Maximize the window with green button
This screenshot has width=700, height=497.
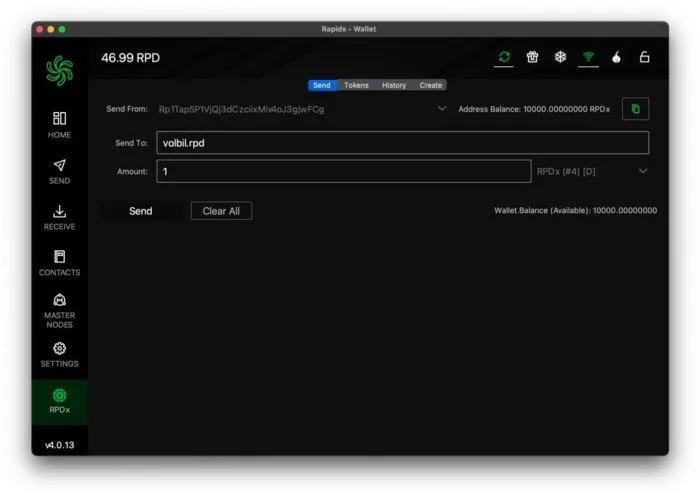click(x=62, y=29)
